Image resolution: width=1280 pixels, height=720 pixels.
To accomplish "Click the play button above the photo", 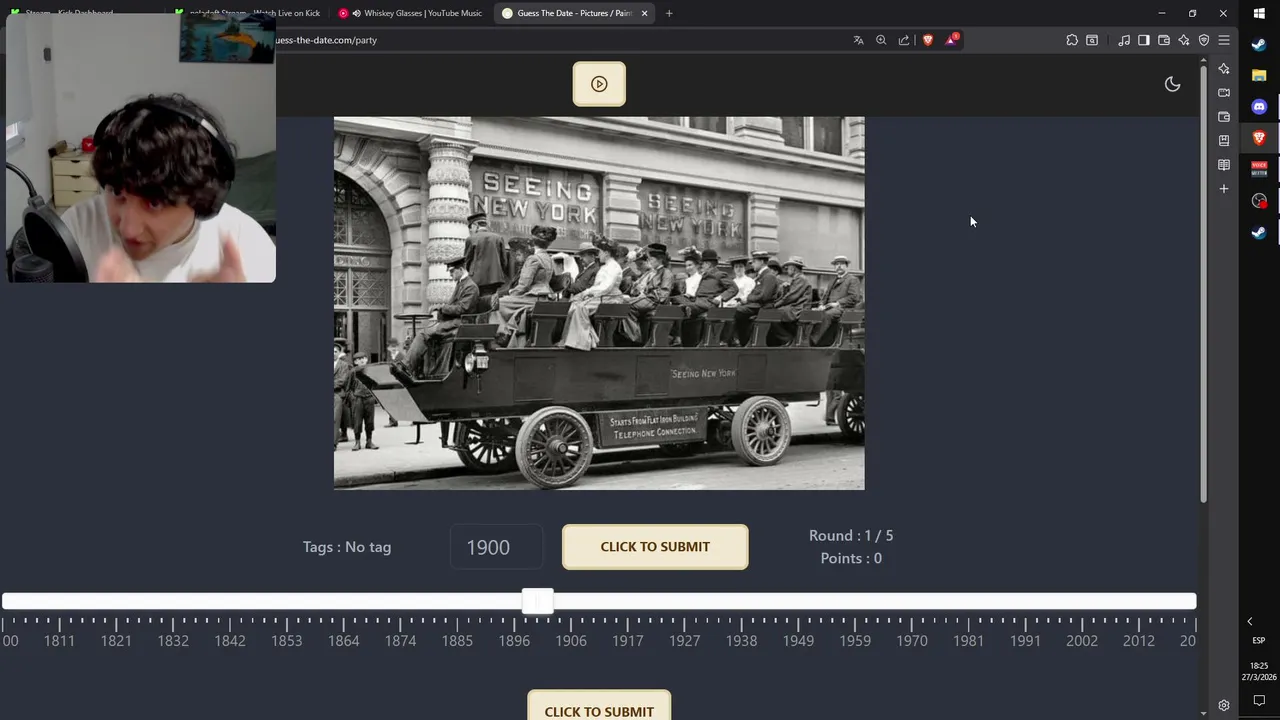I will tap(599, 84).
